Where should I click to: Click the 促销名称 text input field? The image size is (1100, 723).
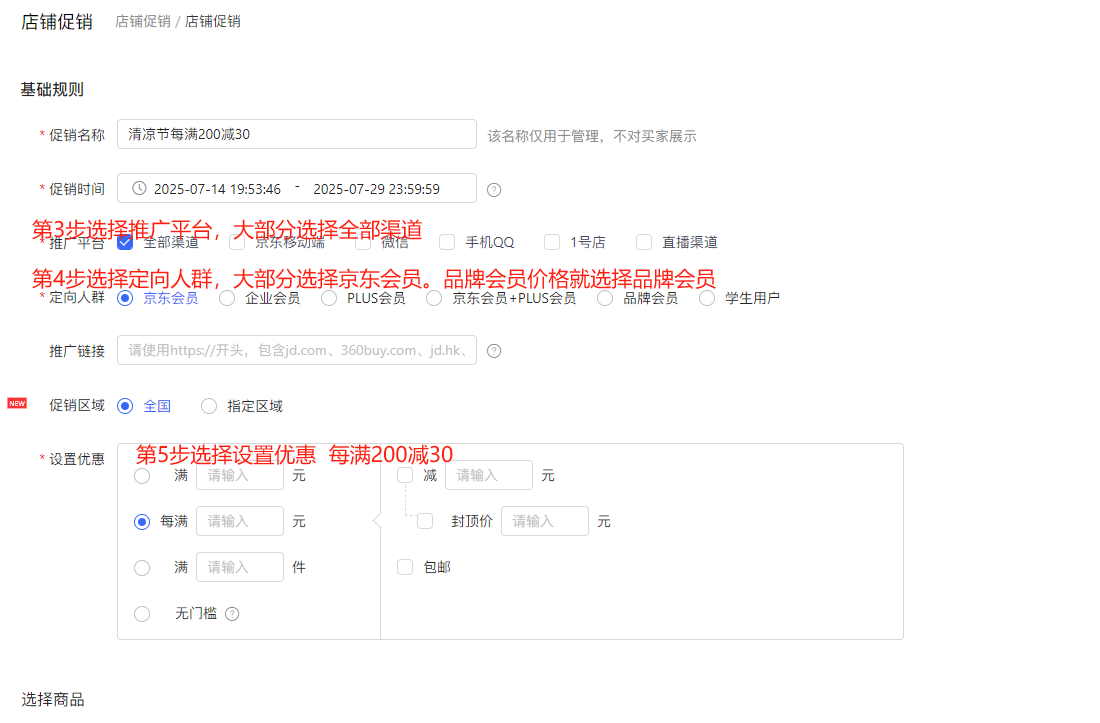[296, 135]
